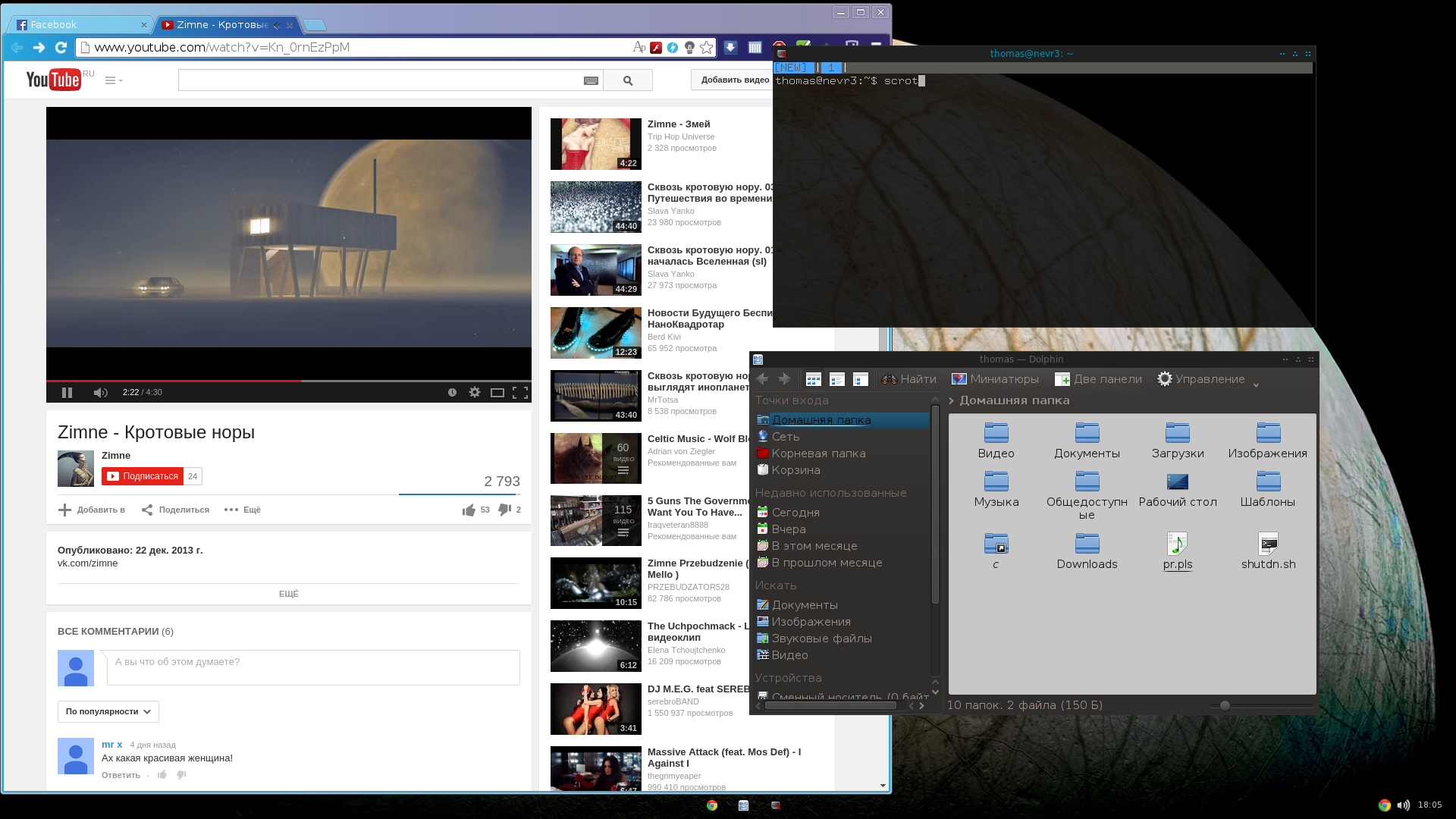Expand description with ЕЩЁ
The width and height of the screenshot is (1456, 819).
pos(289,594)
